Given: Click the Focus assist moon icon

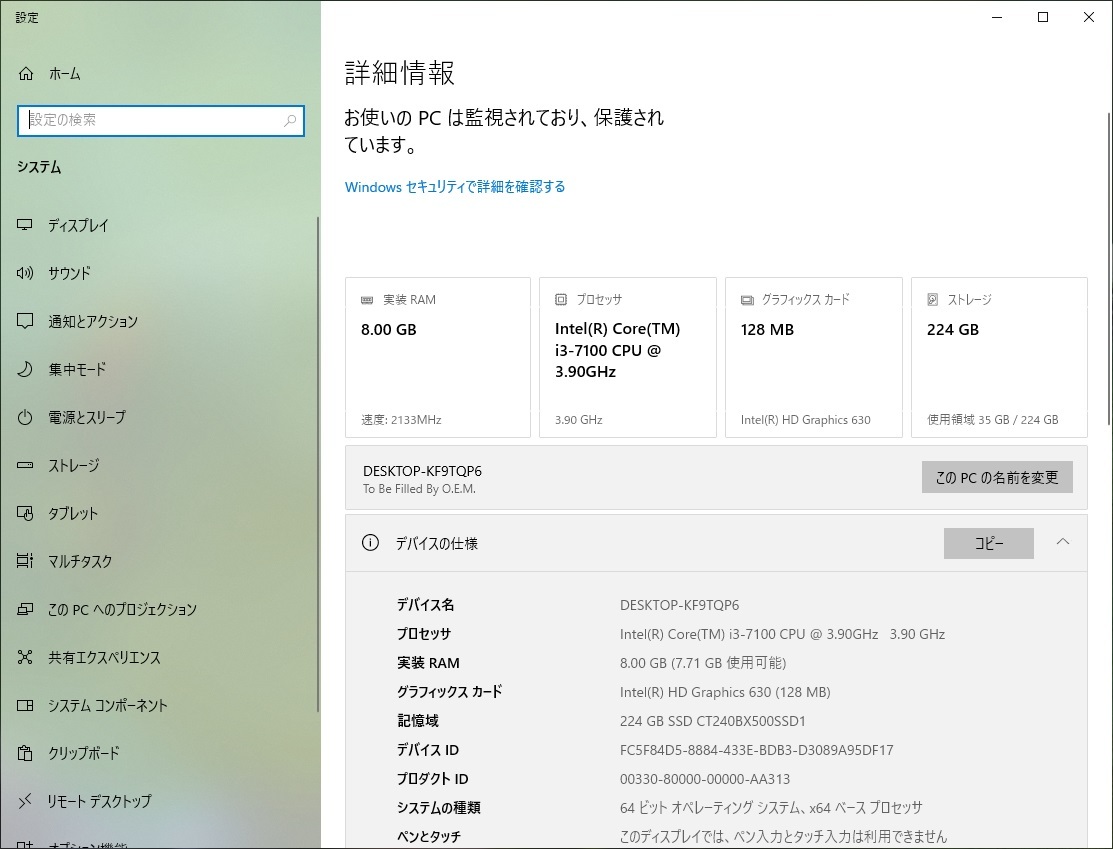Looking at the screenshot, I should [x=25, y=369].
